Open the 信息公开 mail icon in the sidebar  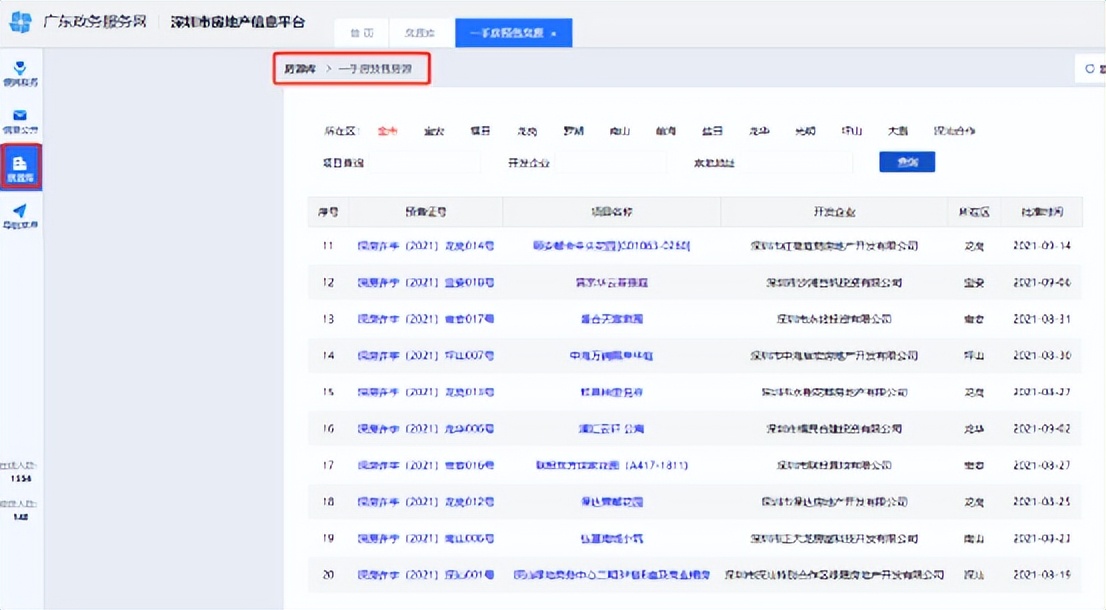(x=21, y=120)
